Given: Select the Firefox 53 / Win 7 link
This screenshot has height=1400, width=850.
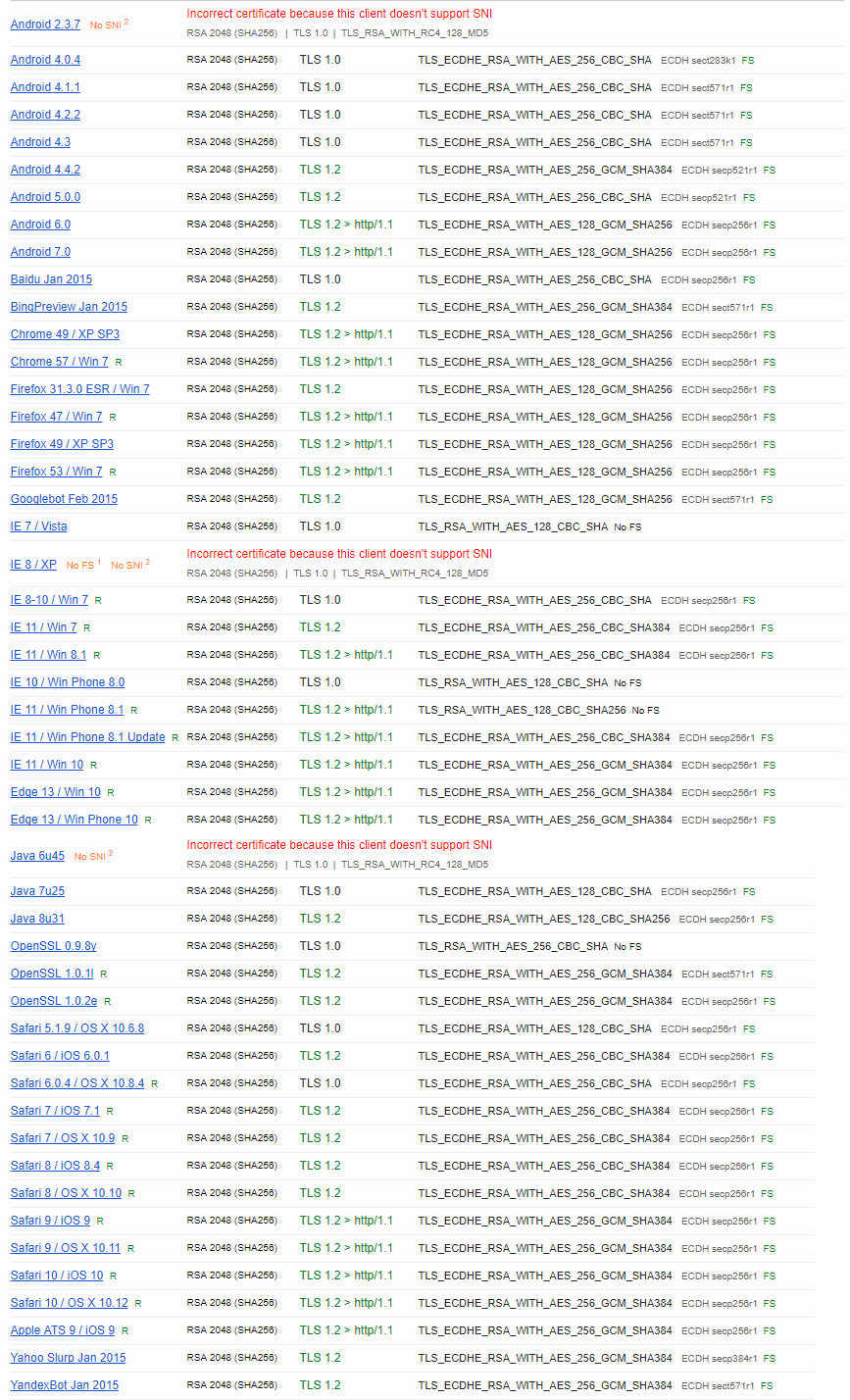Looking at the screenshot, I should point(57,472).
